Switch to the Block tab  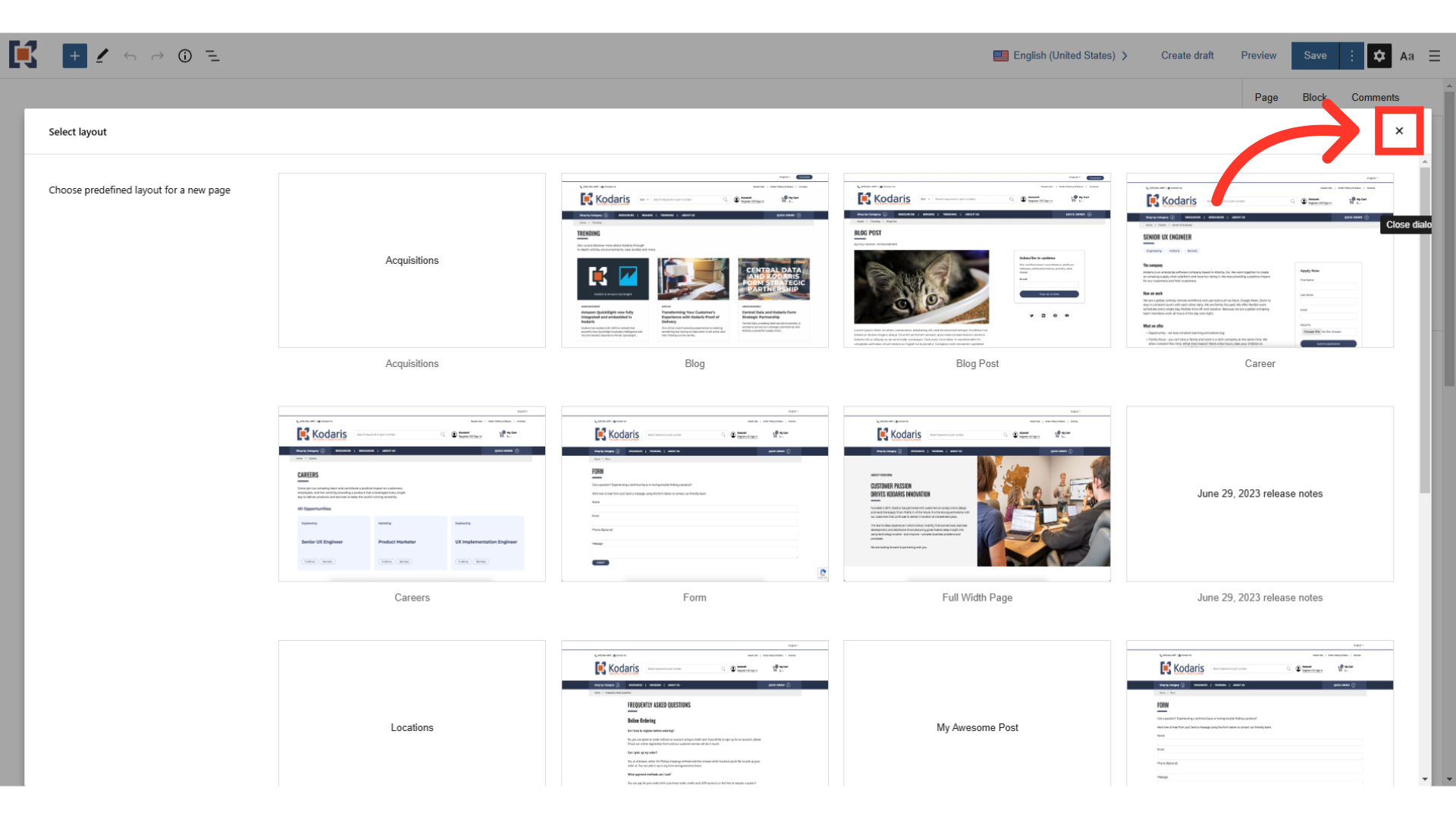coord(1314,97)
